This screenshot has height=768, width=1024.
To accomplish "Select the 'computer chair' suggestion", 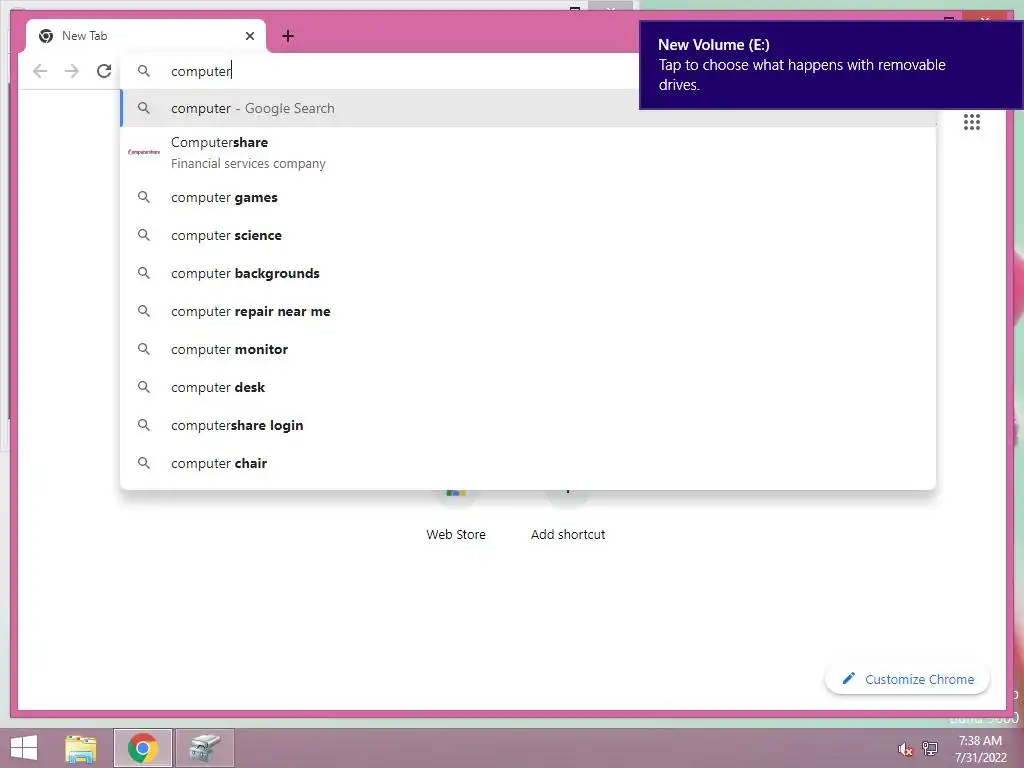I will [528, 463].
